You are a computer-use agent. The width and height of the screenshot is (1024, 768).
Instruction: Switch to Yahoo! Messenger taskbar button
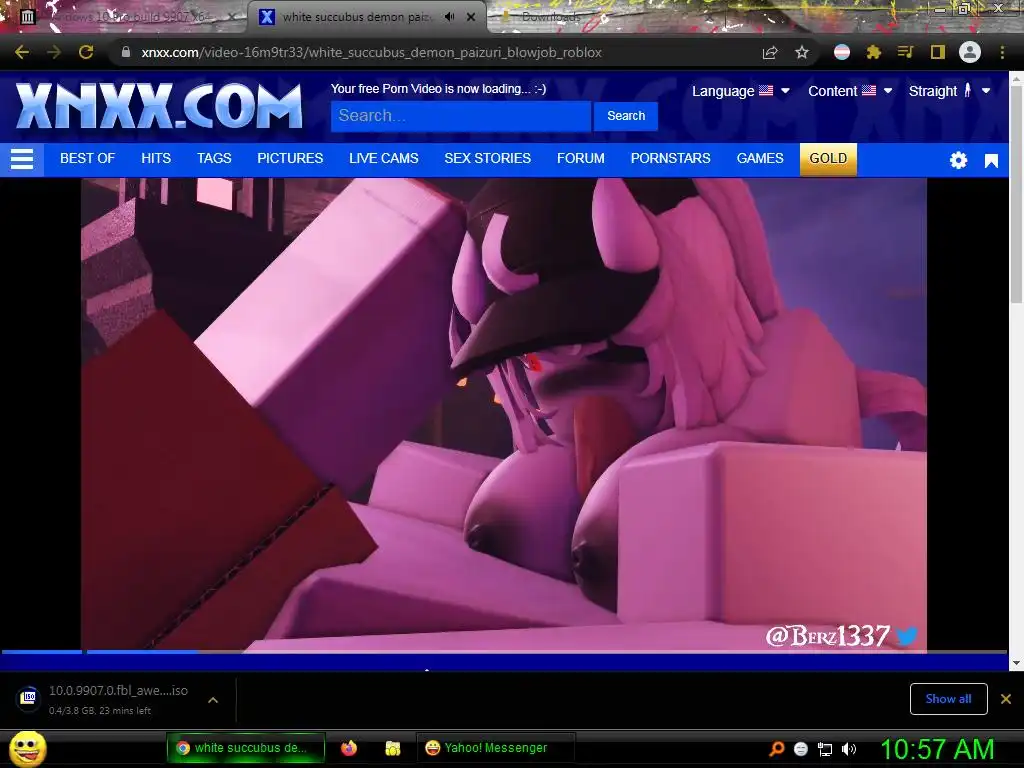[495, 748]
